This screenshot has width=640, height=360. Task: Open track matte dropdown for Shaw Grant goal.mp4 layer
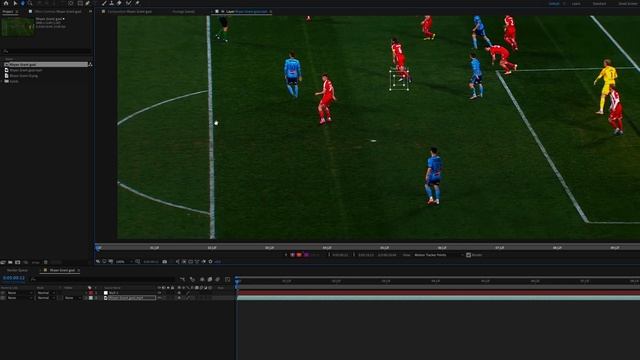pos(73,298)
